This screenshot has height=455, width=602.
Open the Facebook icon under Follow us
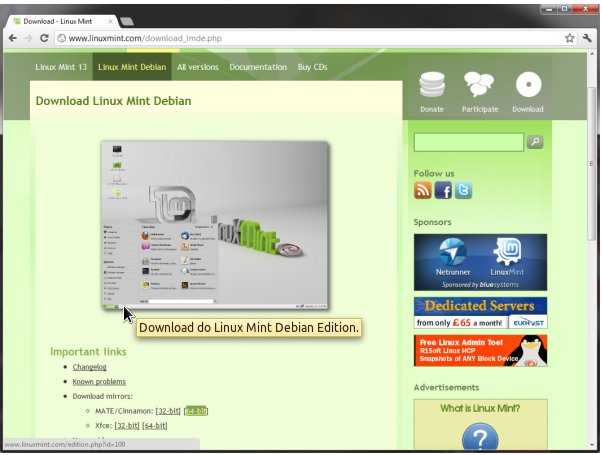coord(443,190)
